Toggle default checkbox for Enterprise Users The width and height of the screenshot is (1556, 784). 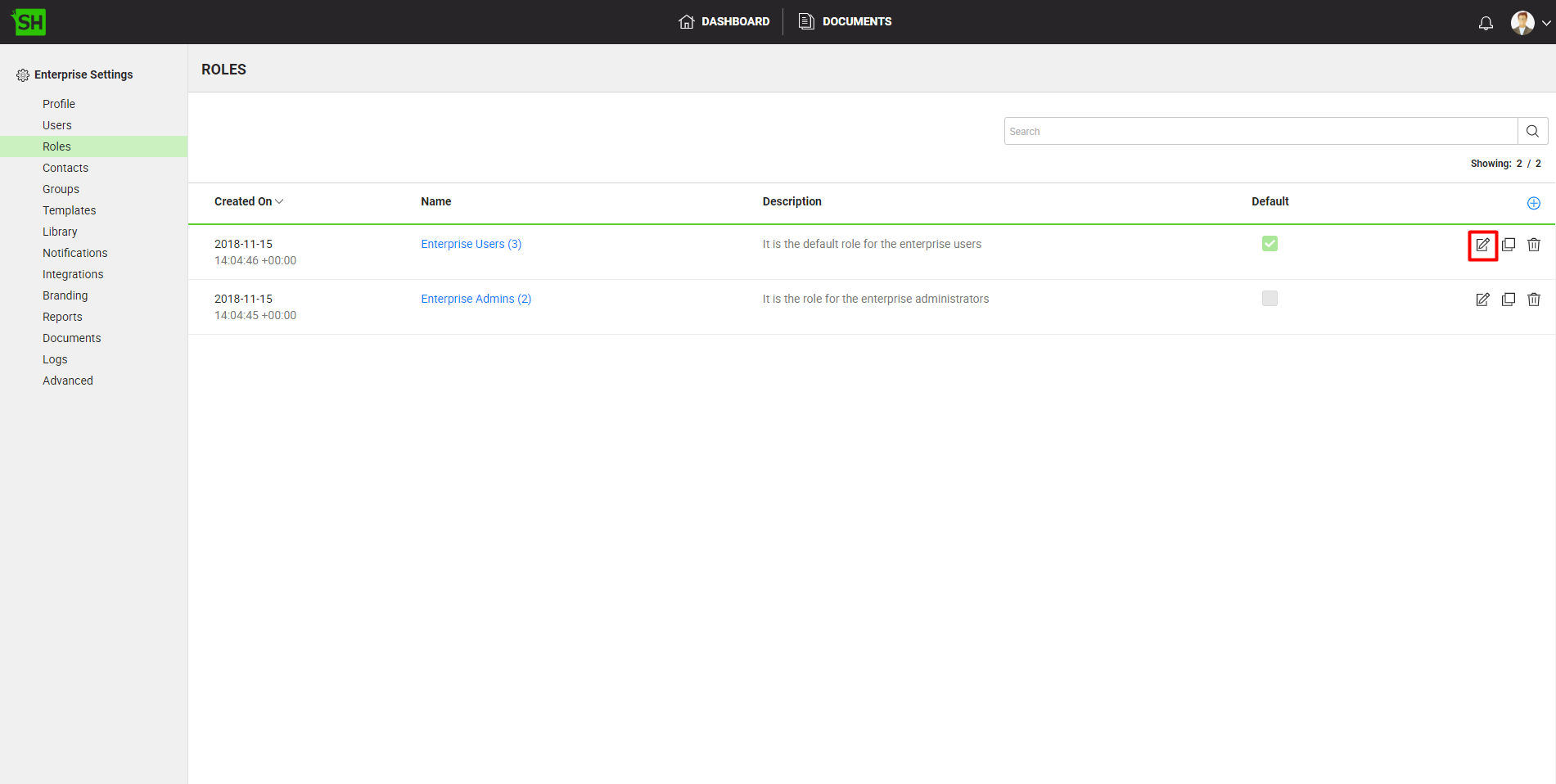coord(1269,244)
